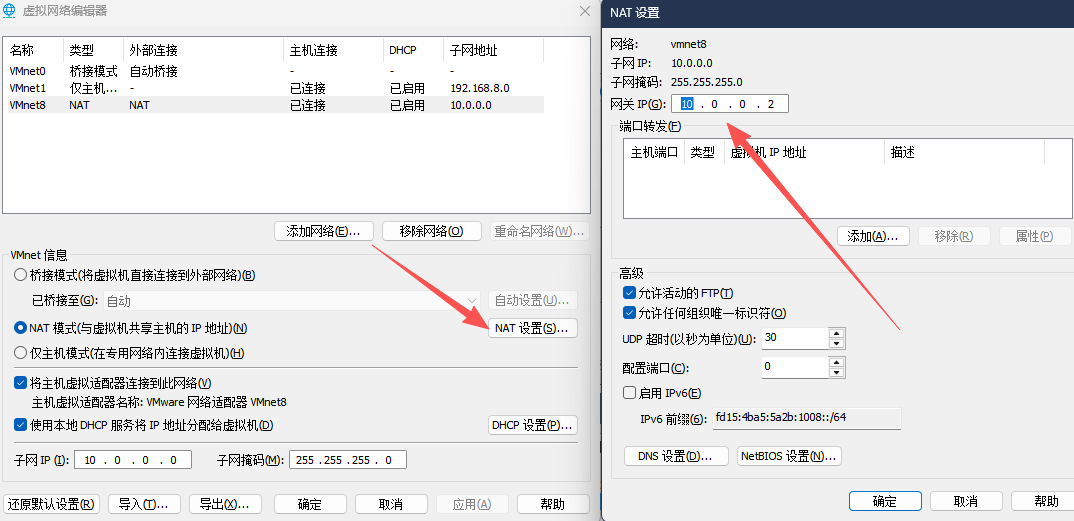The image size is (1074, 521).
Task: Toggle 将主机虚拟适配器连接到此网络 checkbox
Action: [20, 383]
